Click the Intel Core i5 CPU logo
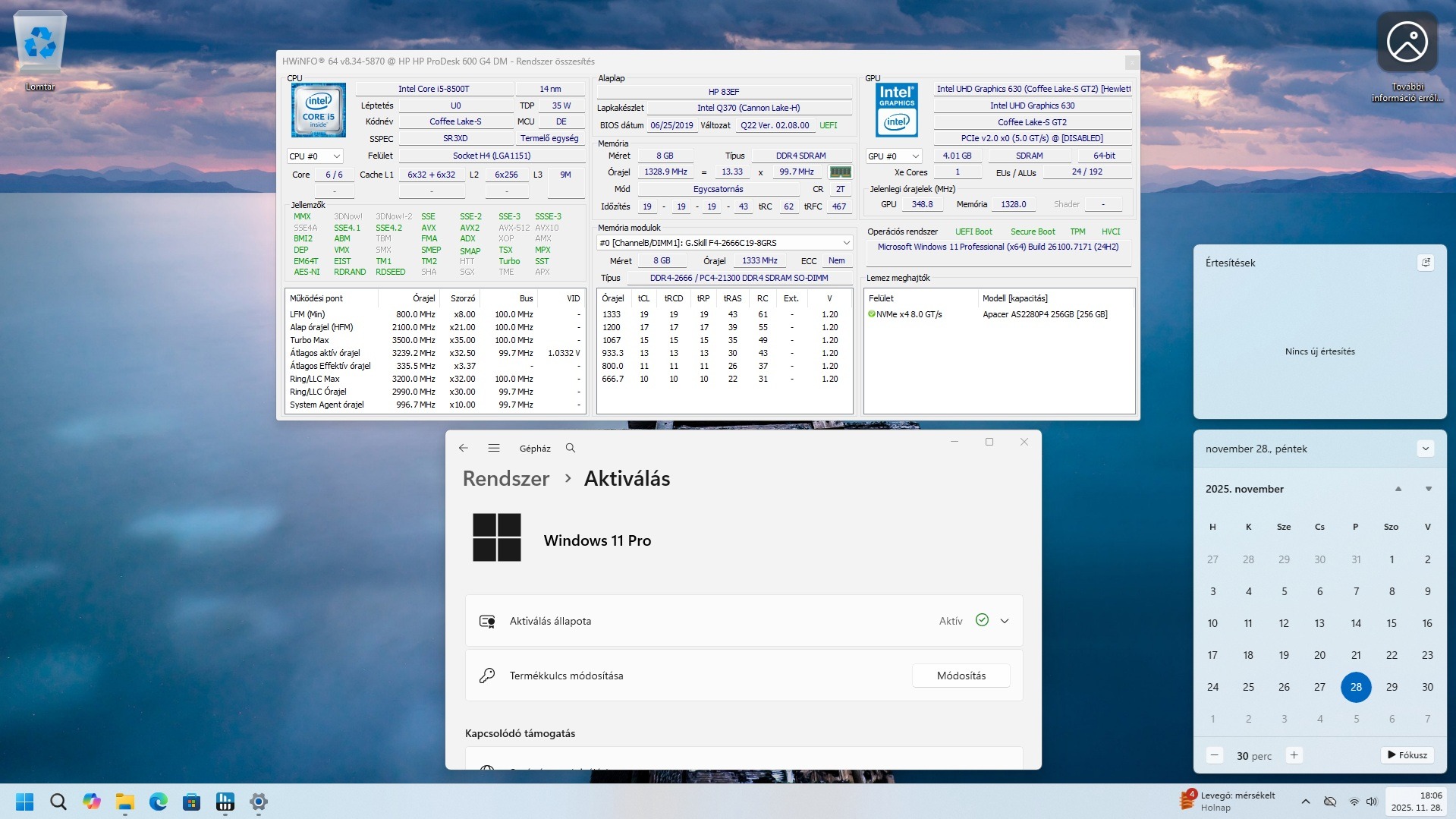This screenshot has width=1456, height=819. [x=318, y=111]
